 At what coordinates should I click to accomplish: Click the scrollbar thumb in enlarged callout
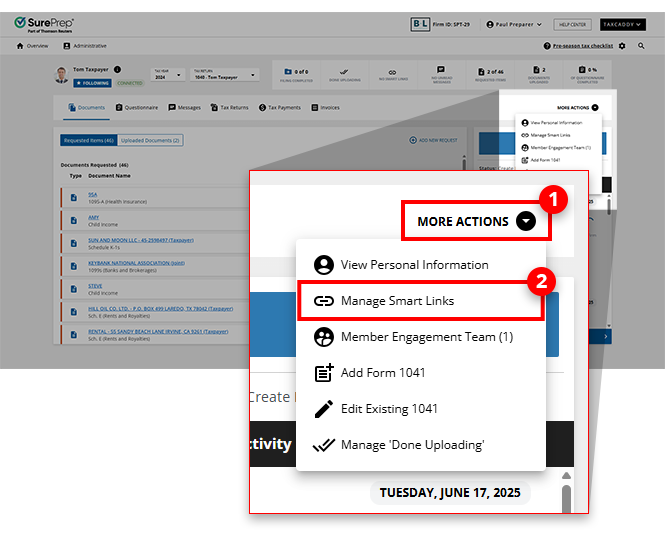pyautogui.click(x=566, y=499)
